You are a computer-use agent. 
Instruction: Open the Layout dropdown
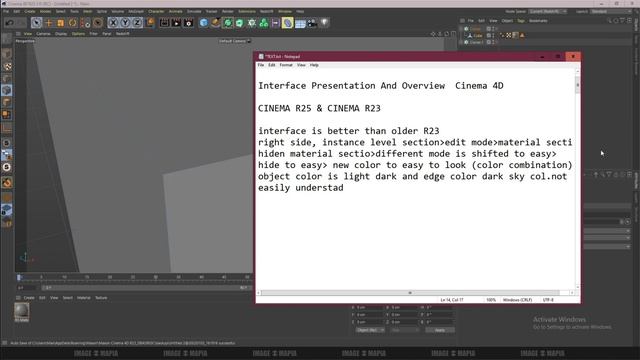(x=610, y=11)
